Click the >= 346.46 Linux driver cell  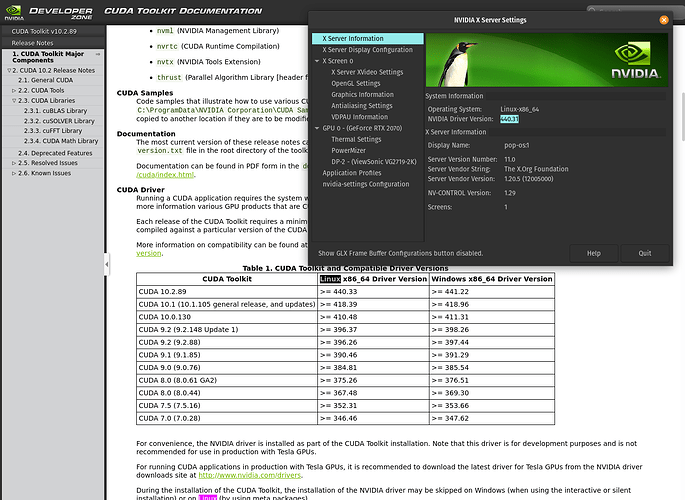click(x=374, y=418)
